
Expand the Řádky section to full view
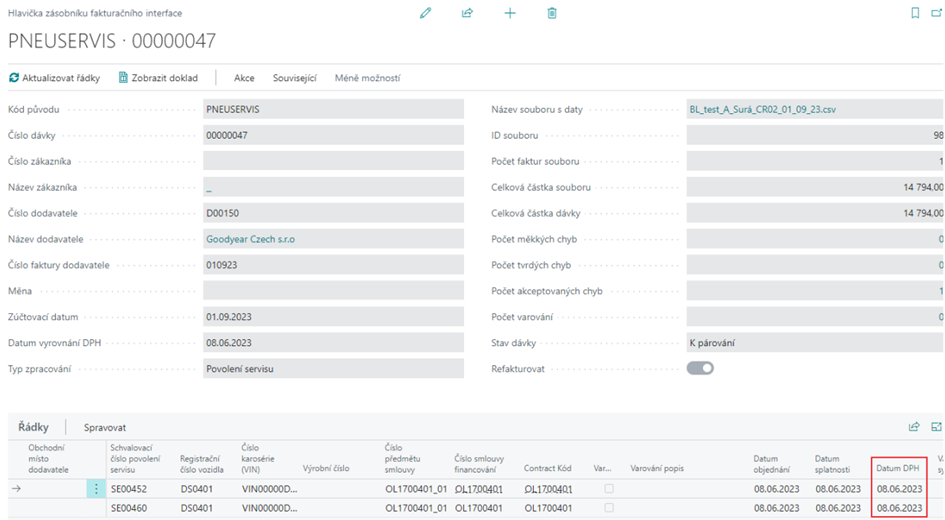936,426
